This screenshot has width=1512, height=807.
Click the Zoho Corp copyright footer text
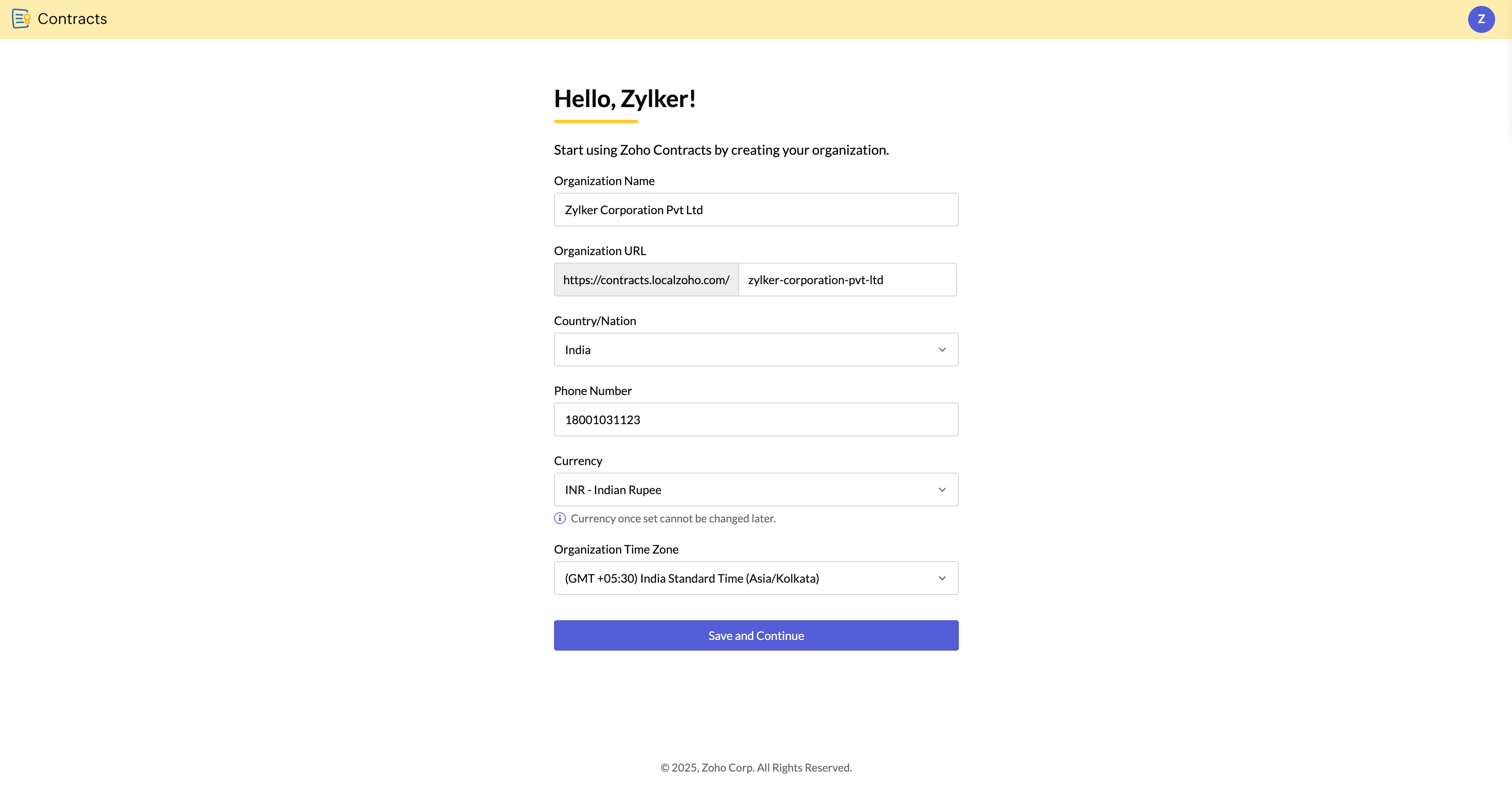[x=756, y=768]
